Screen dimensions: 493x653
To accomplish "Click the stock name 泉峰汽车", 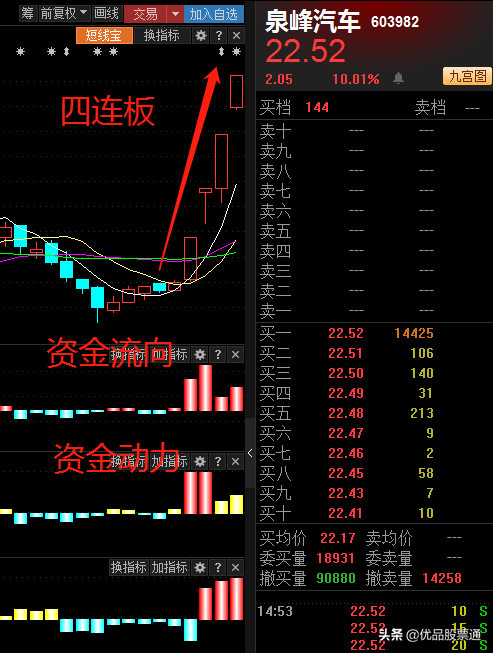I will tap(312, 22).
